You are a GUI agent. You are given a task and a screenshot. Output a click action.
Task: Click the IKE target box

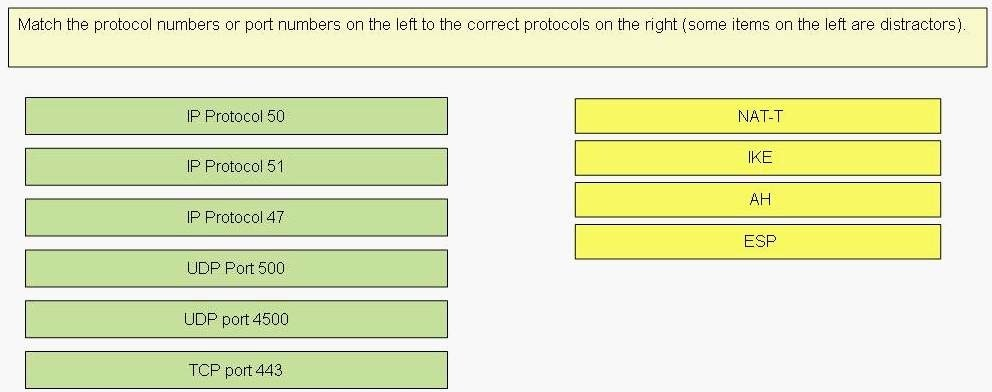click(757, 158)
